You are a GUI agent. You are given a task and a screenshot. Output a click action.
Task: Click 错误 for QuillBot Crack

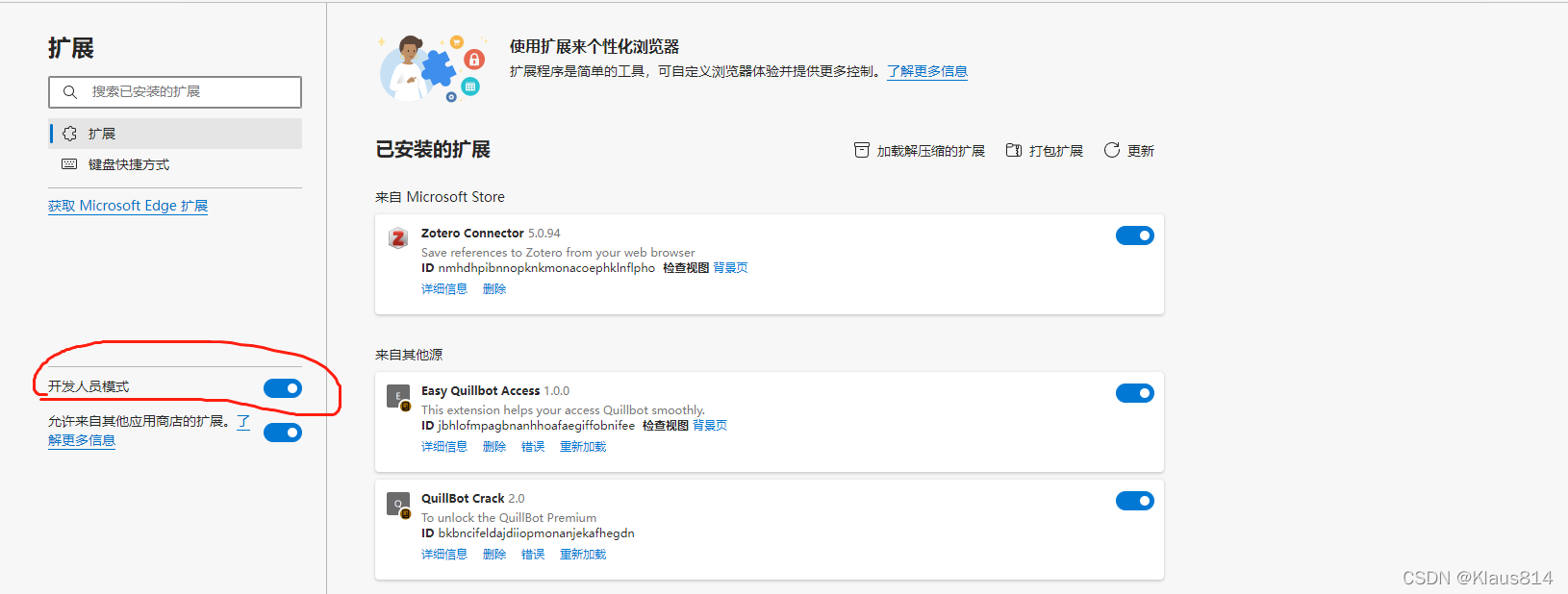click(x=533, y=555)
